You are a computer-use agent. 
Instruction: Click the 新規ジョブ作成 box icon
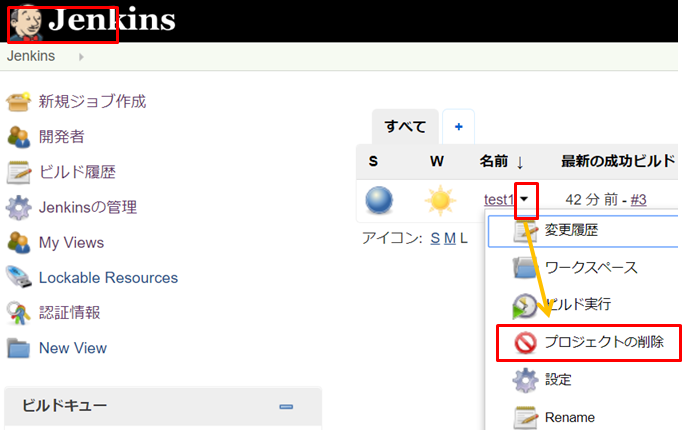tap(18, 102)
